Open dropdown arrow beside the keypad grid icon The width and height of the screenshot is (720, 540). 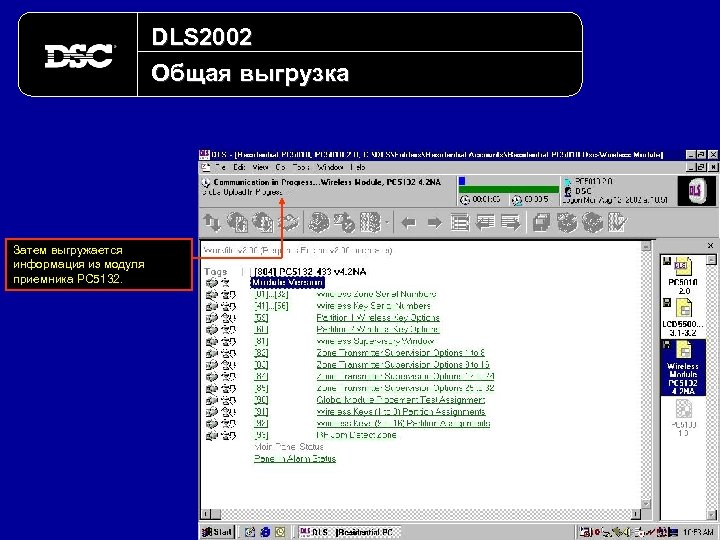[387, 224]
